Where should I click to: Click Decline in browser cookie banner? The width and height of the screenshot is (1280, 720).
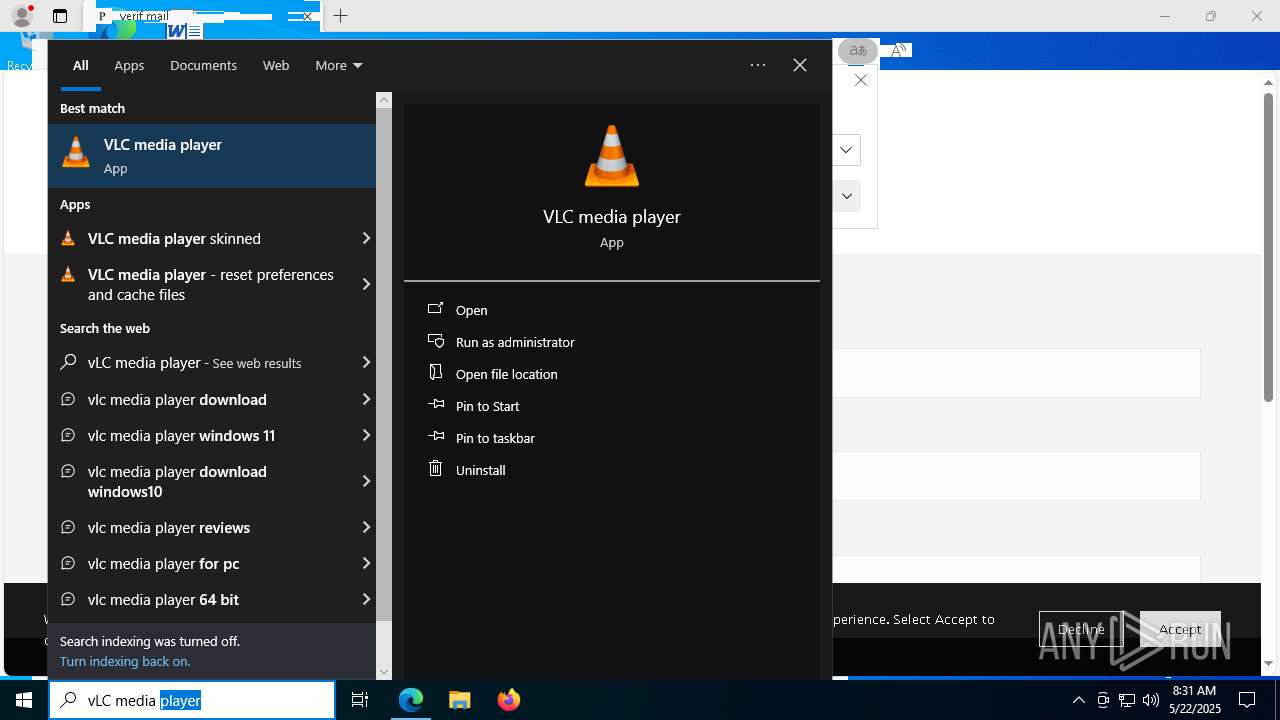(1081, 629)
